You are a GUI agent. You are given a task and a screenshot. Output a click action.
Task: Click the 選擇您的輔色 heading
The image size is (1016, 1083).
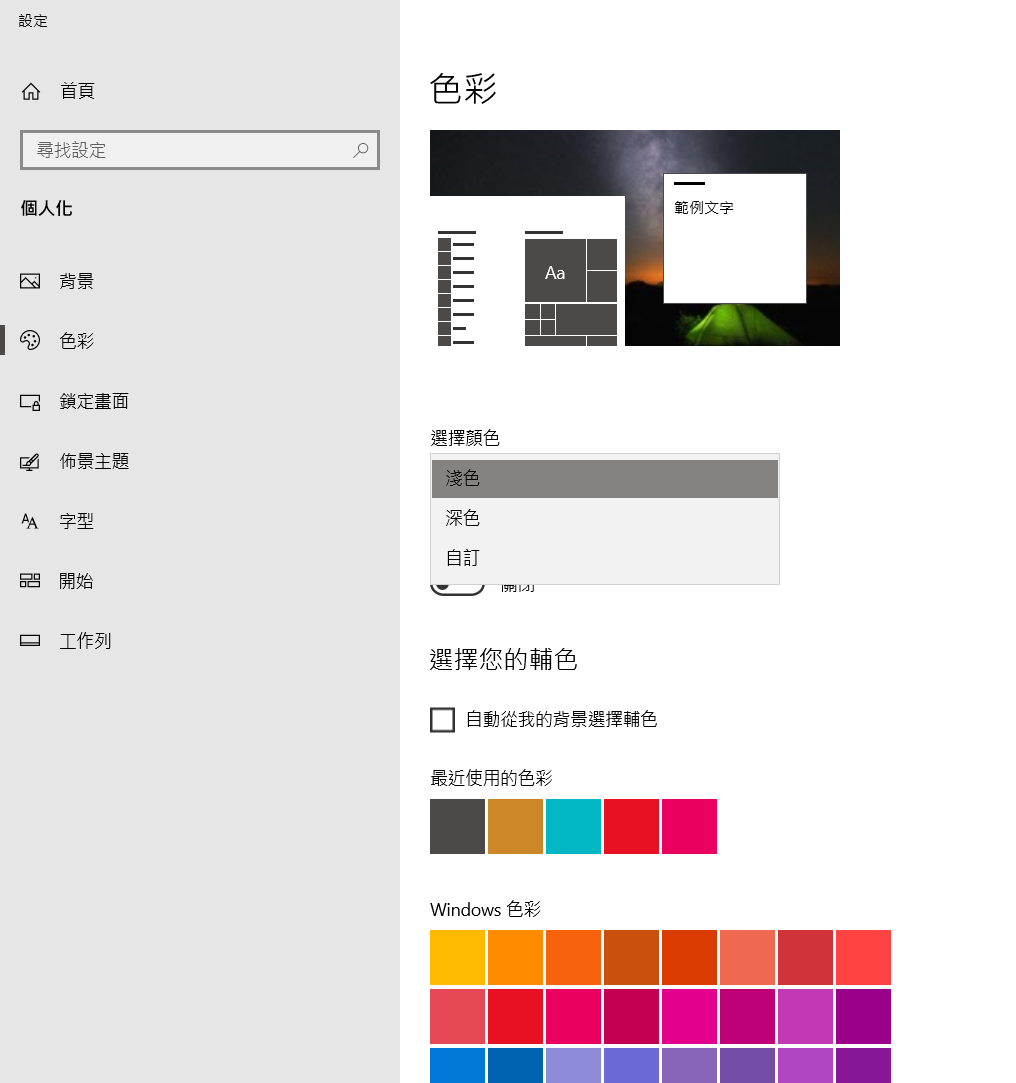(x=504, y=660)
